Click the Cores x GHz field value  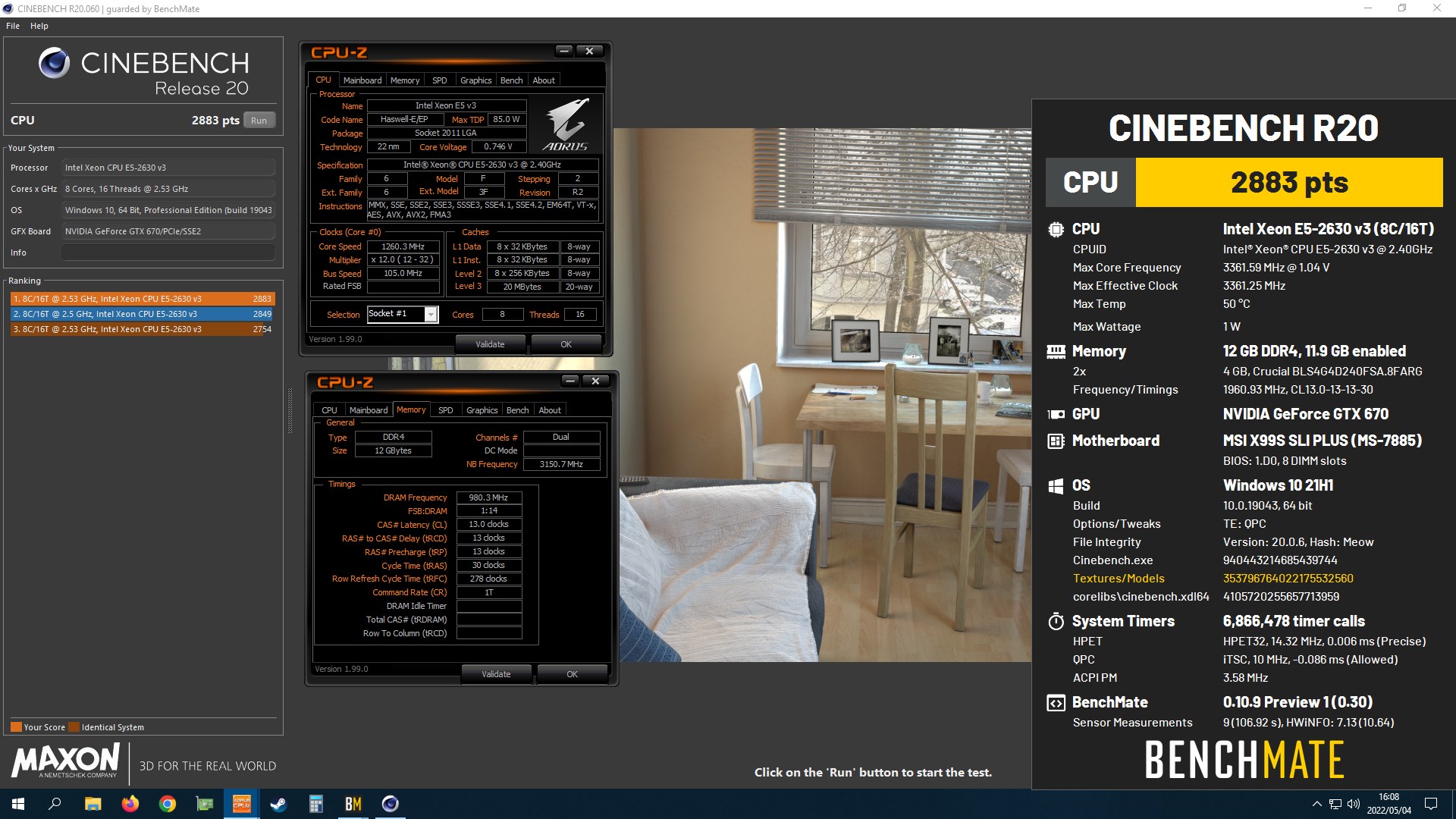tap(168, 189)
